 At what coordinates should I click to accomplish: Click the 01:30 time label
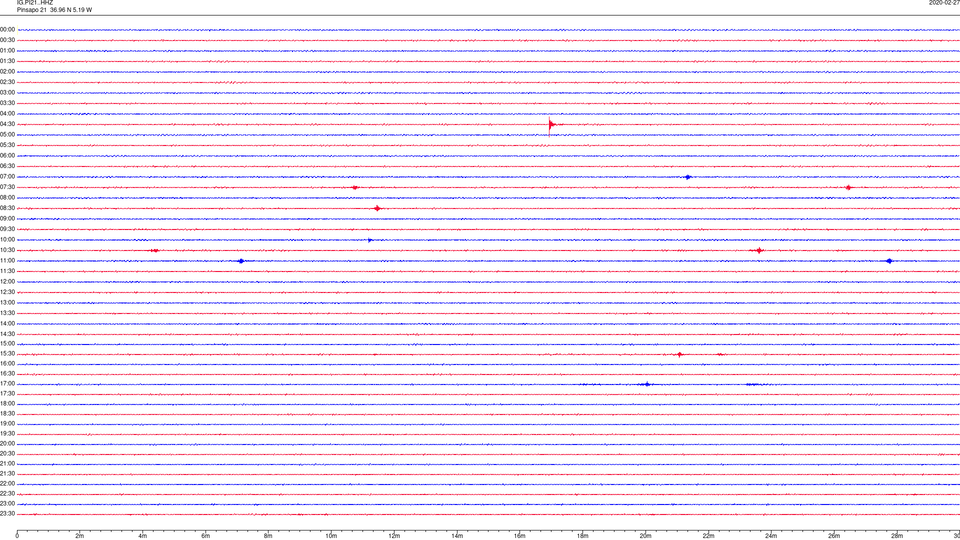(7, 61)
